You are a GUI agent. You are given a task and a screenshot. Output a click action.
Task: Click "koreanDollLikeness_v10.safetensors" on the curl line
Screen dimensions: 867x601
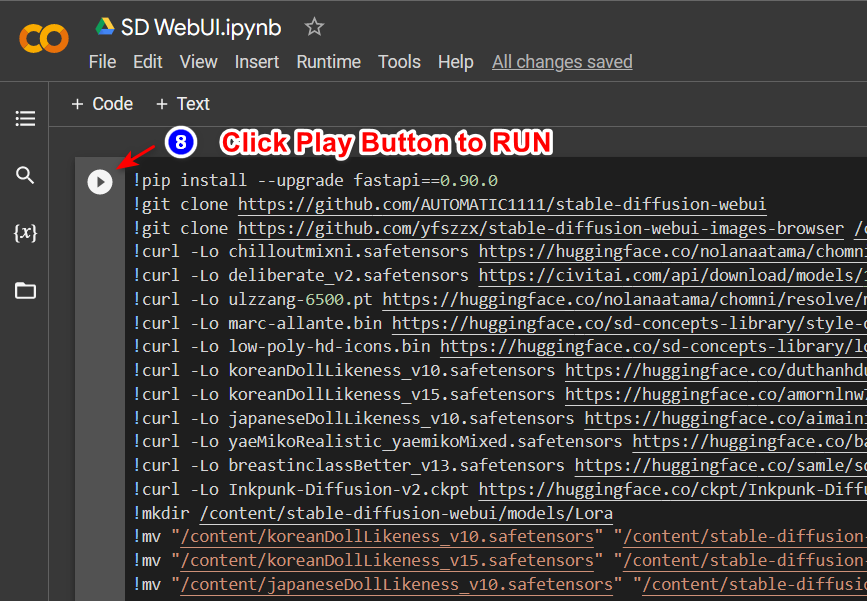point(391,370)
